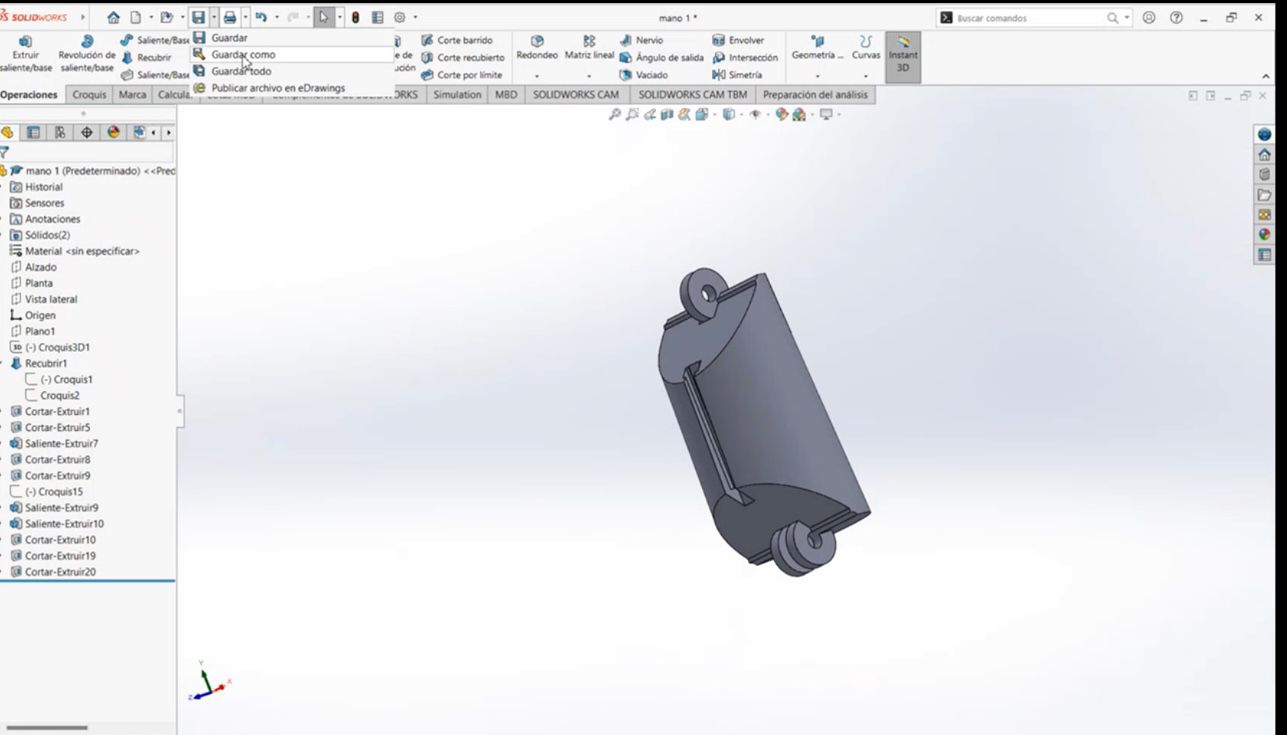Screen dimensions: 1287x735
Task: Select the Intersección tool
Action: coord(745,58)
